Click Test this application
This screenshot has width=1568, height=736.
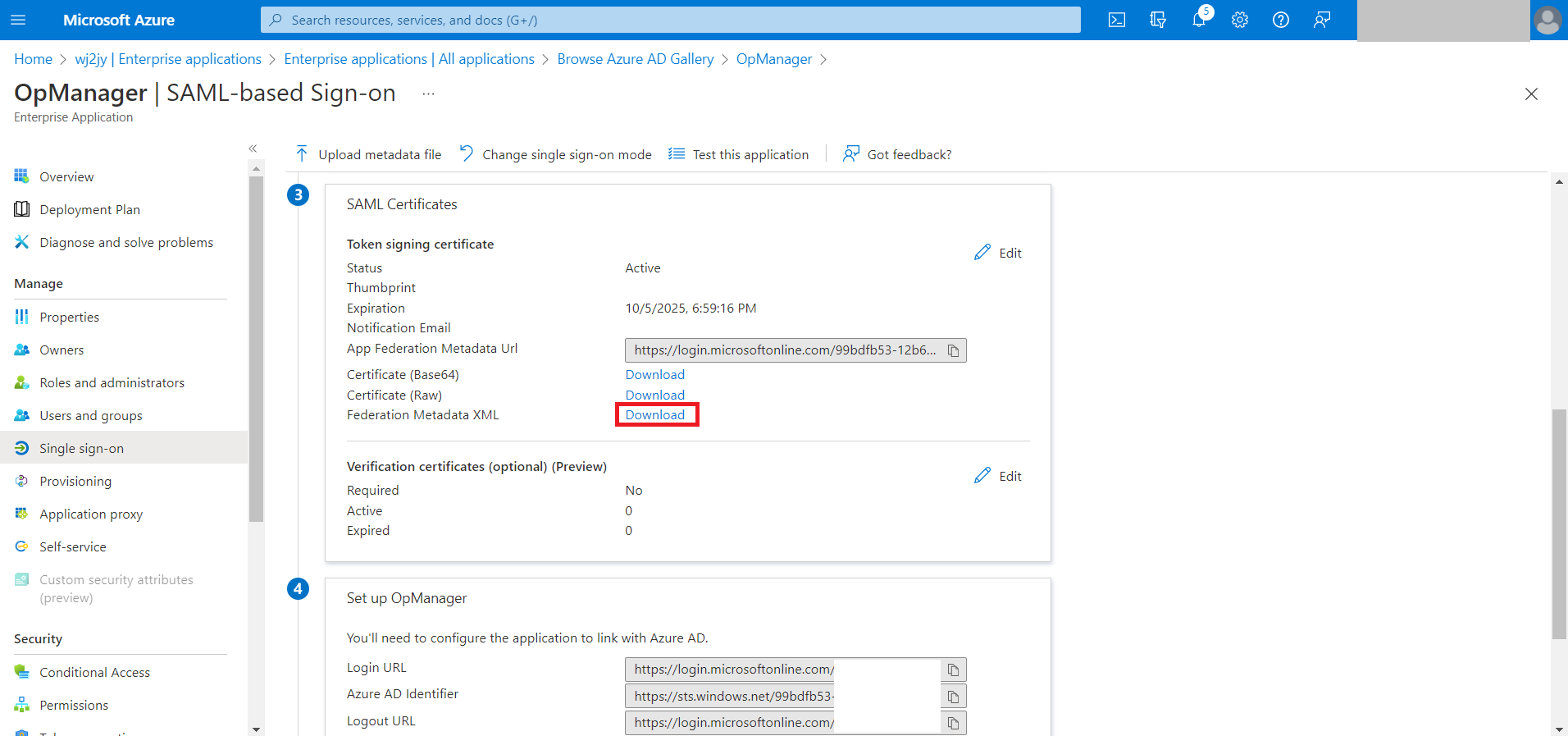point(738,154)
